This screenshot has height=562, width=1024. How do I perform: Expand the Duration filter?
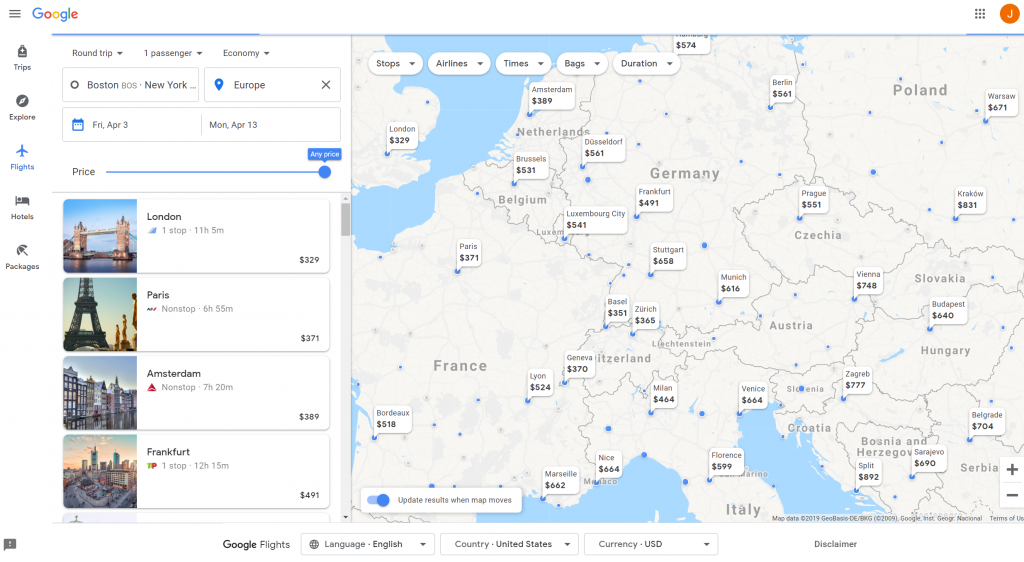pos(646,63)
